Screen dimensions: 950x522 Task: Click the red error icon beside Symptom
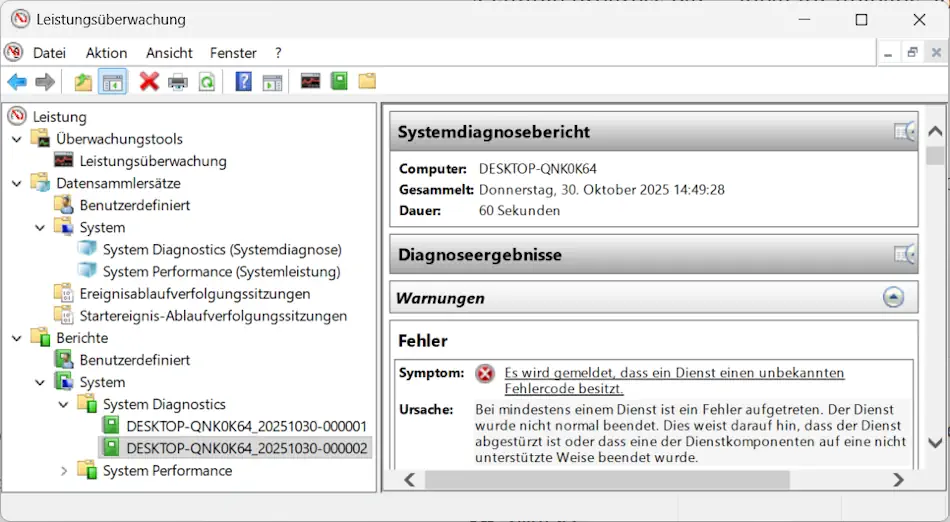(485, 374)
